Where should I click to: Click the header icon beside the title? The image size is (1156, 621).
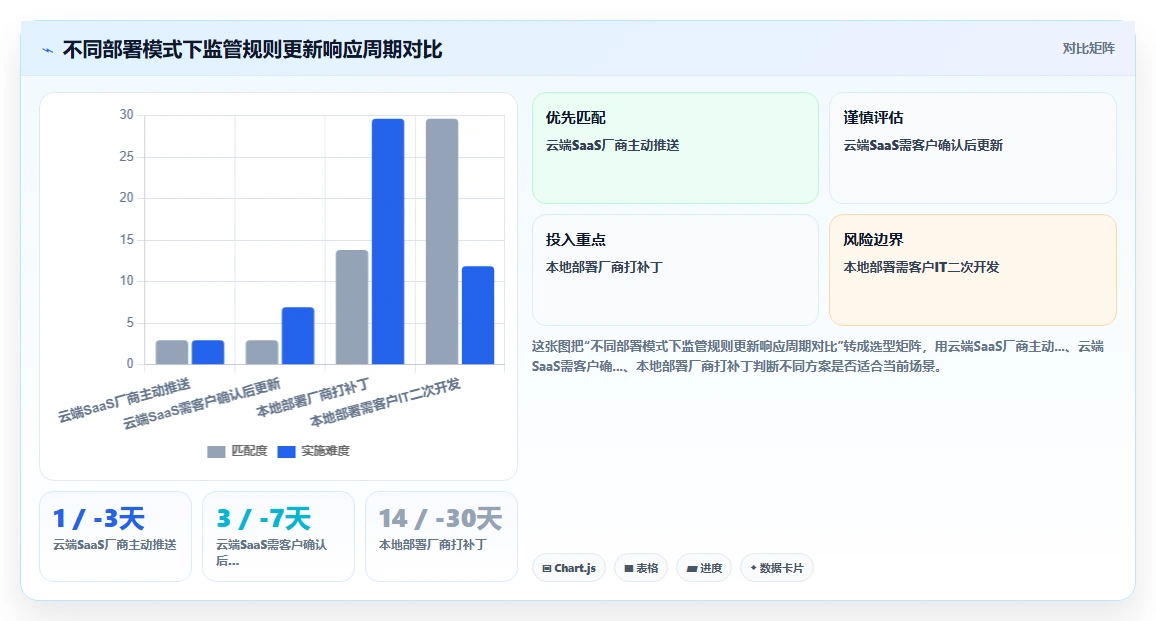pos(48,50)
